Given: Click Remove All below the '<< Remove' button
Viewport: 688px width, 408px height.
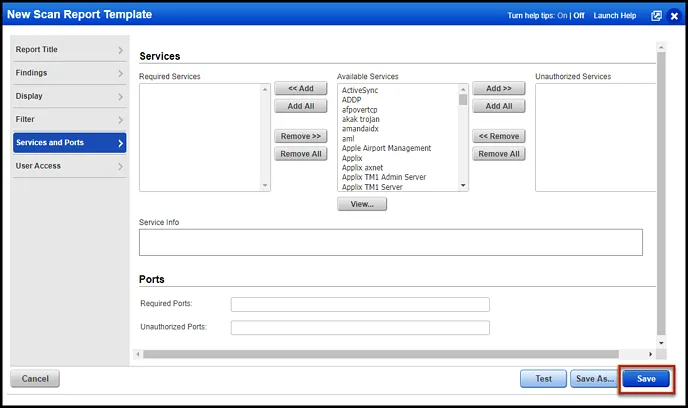Looking at the screenshot, I should coord(498,154).
